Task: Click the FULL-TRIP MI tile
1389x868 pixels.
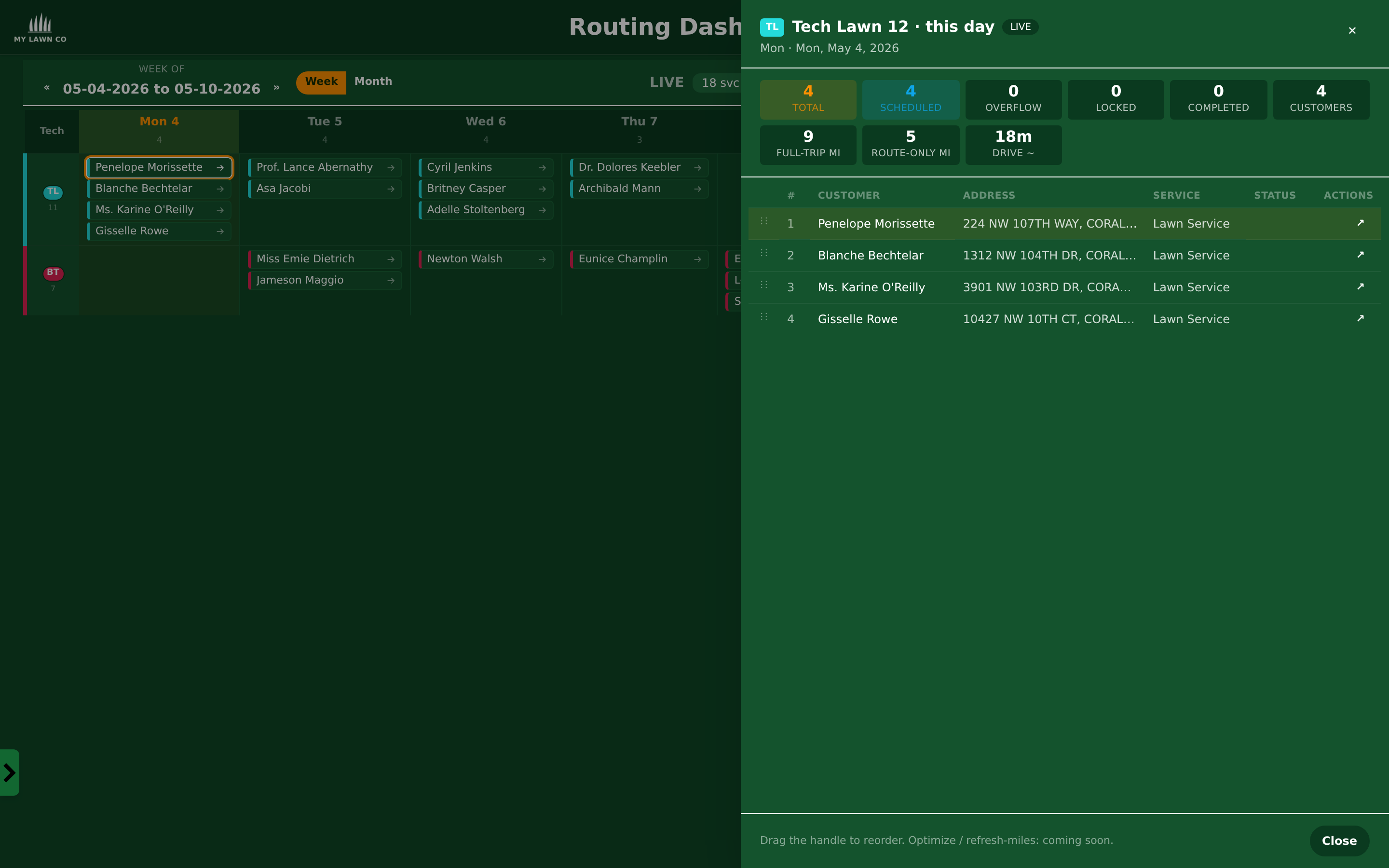Action: (808, 145)
